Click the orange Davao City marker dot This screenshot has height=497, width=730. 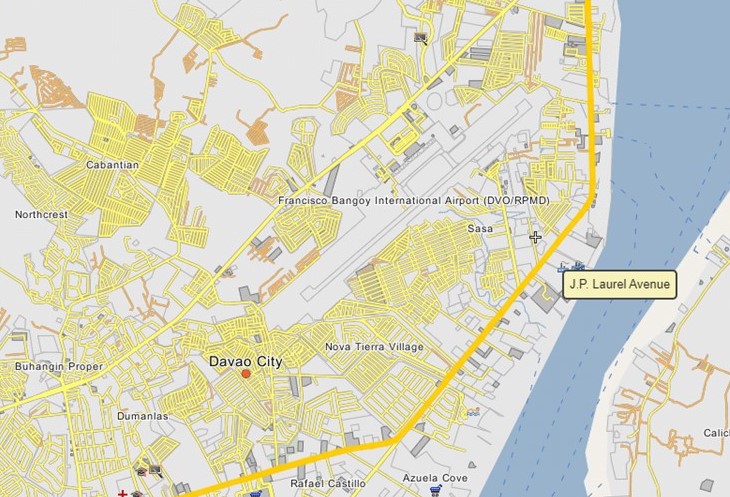(x=246, y=374)
